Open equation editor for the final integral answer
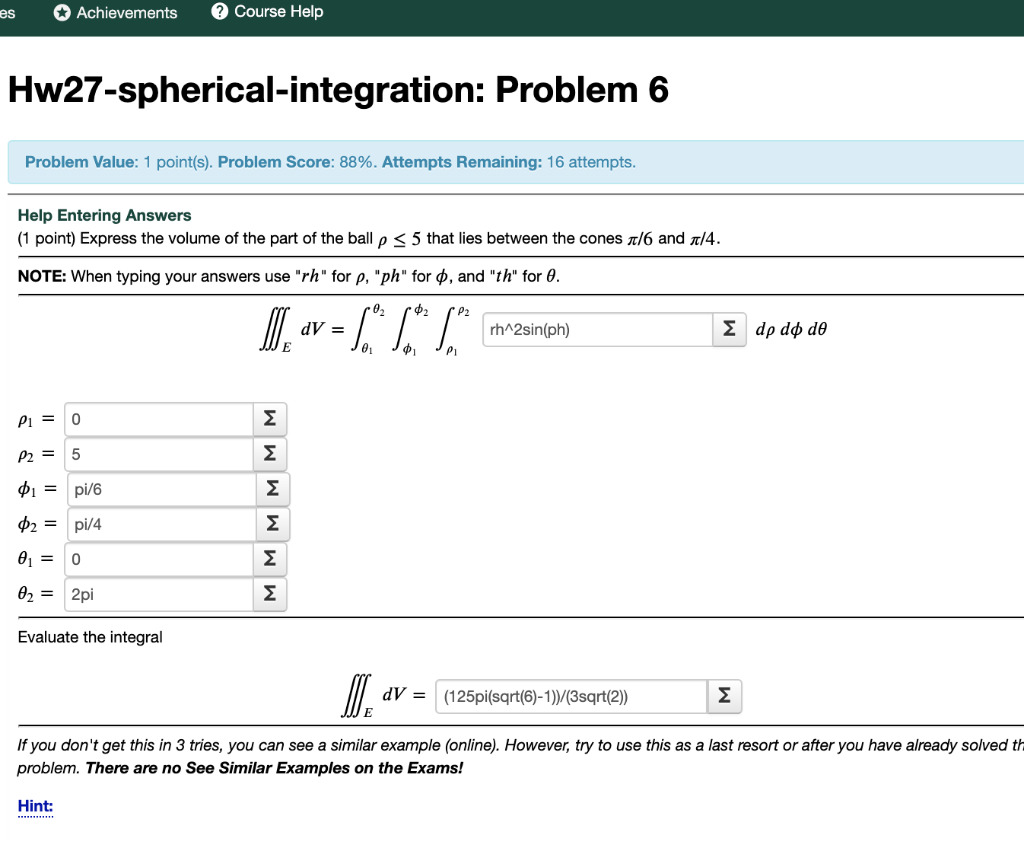Screen dimensions: 1024x848 coord(724,696)
